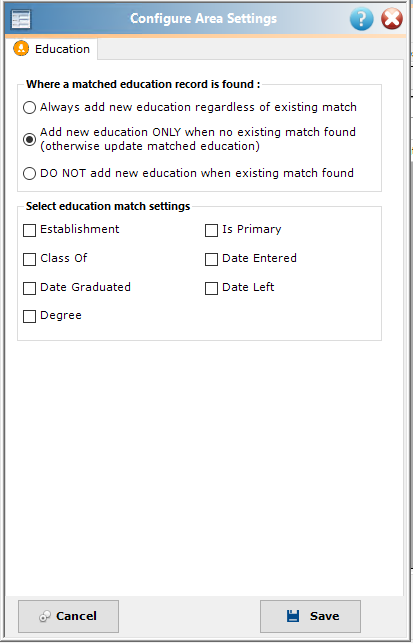Click the orange Education tab icon
Screen dimensions: 413x643
(21, 48)
